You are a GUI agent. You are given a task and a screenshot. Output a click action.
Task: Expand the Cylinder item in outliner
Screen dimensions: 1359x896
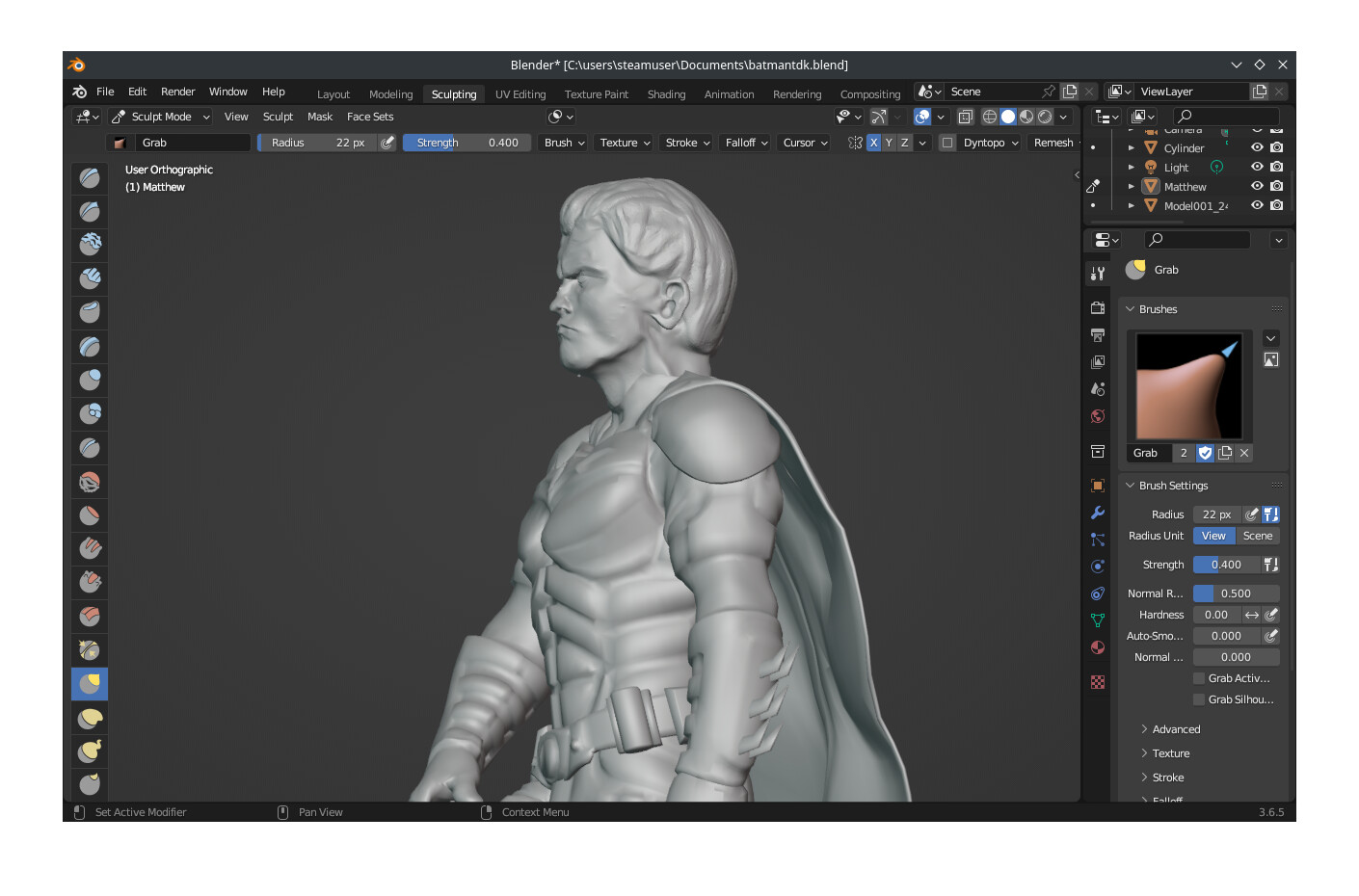pyautogui.click(x=1132, y=147)
